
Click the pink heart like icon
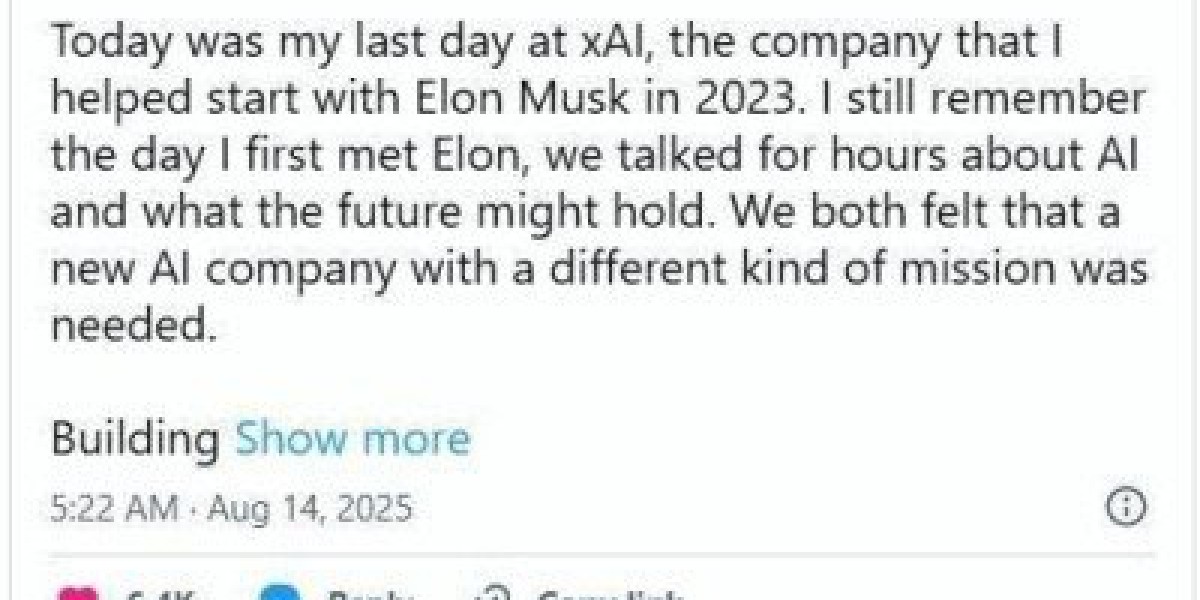point(80,596)
